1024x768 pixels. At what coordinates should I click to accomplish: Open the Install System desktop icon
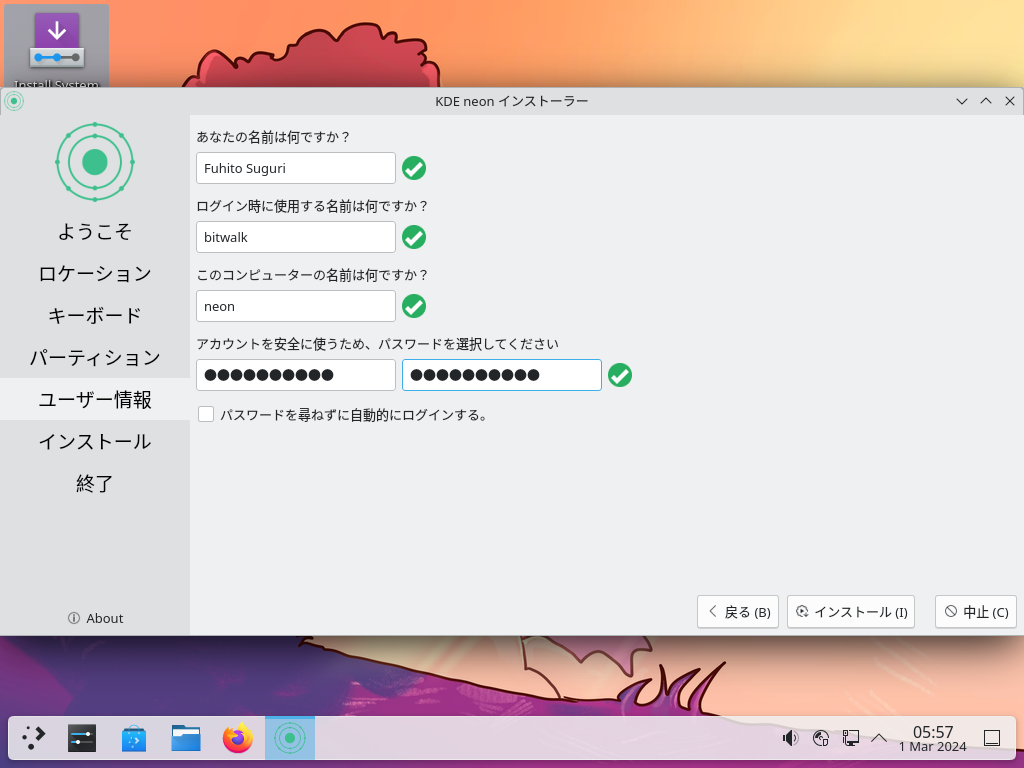(x=56, y=46)
